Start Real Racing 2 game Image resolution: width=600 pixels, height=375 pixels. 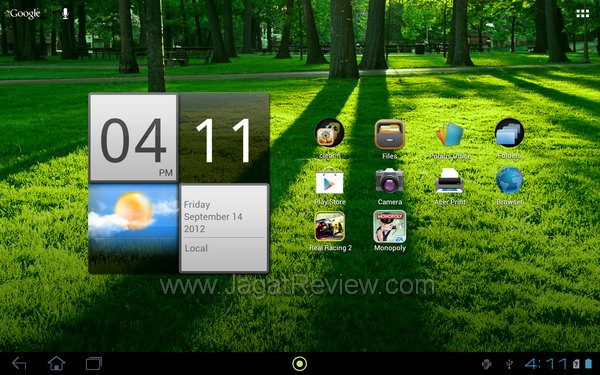click(x=330, y=227)
